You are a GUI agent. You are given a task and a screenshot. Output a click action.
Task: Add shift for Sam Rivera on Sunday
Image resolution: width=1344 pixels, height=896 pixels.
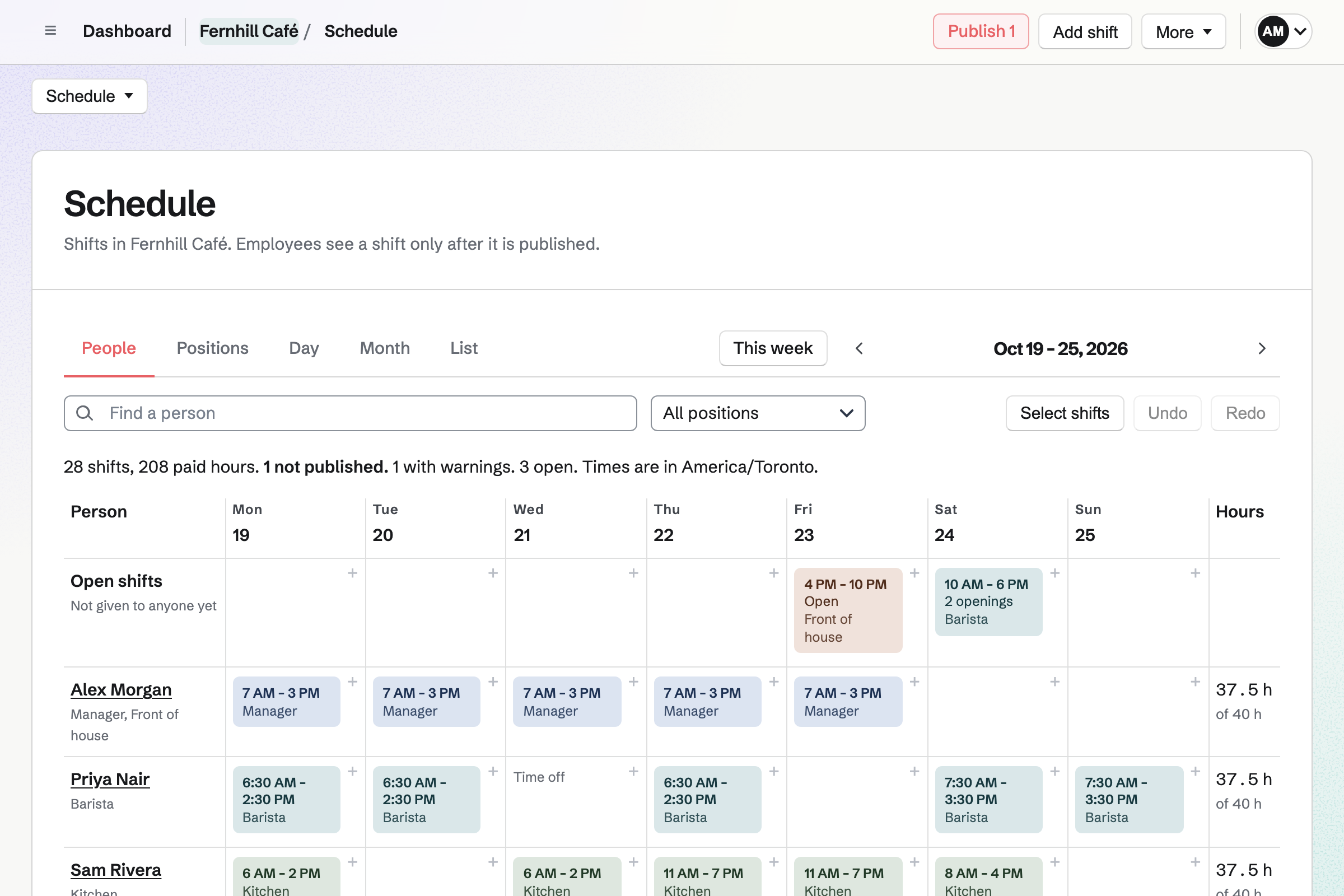point(1195,862)
